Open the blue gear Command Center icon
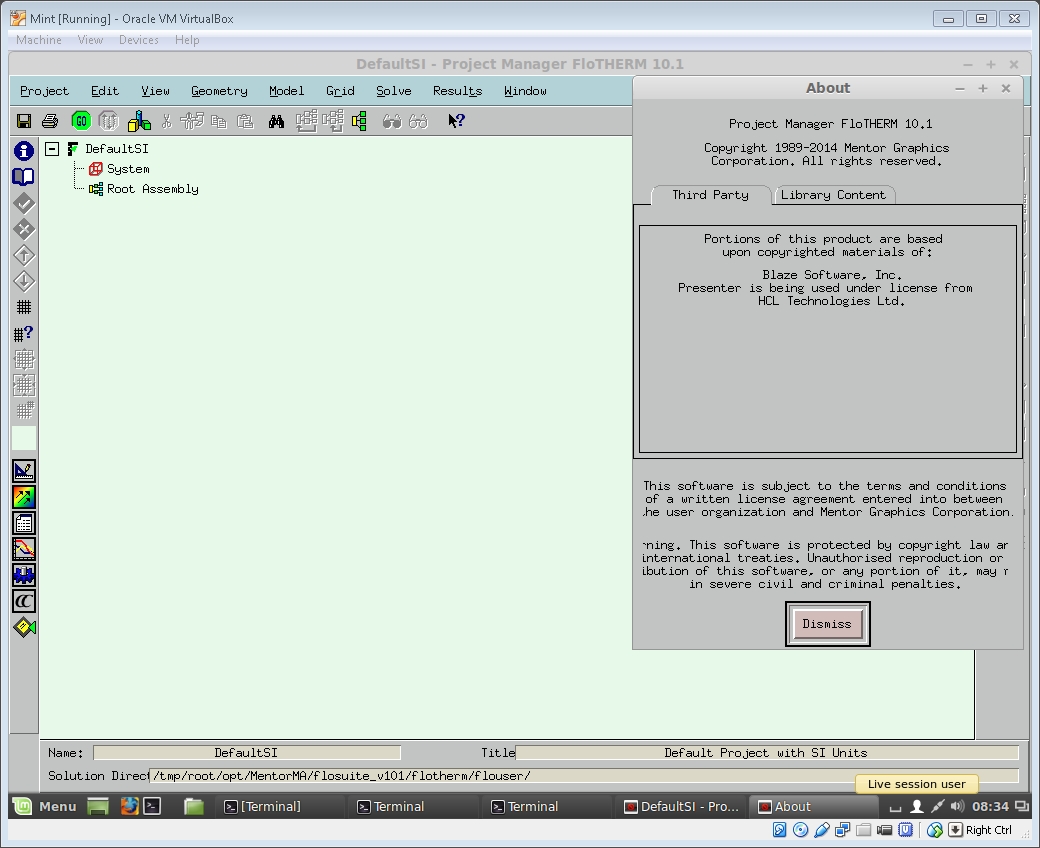This screenshot has height=848, width=1040. click(x=24, y=575)
